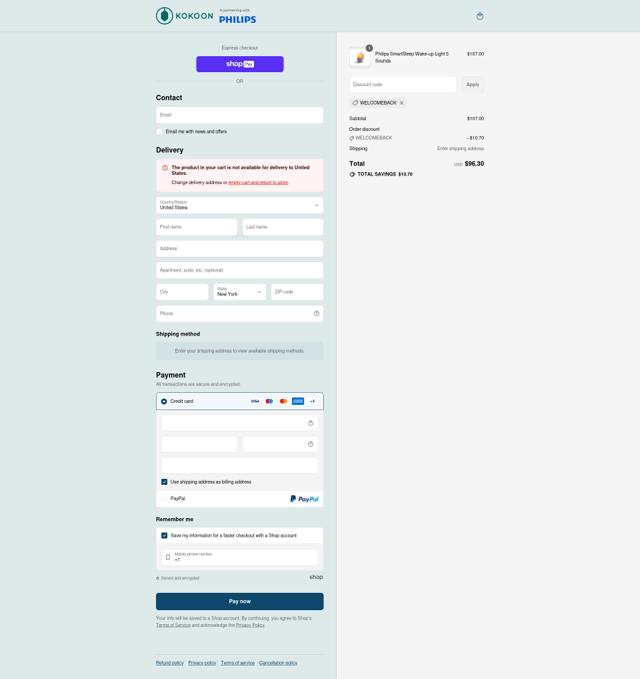Open the Privacy Policy link under Pay now
Image resolution: width=640 pixels, height=679 pixels.
coord(250,625)
